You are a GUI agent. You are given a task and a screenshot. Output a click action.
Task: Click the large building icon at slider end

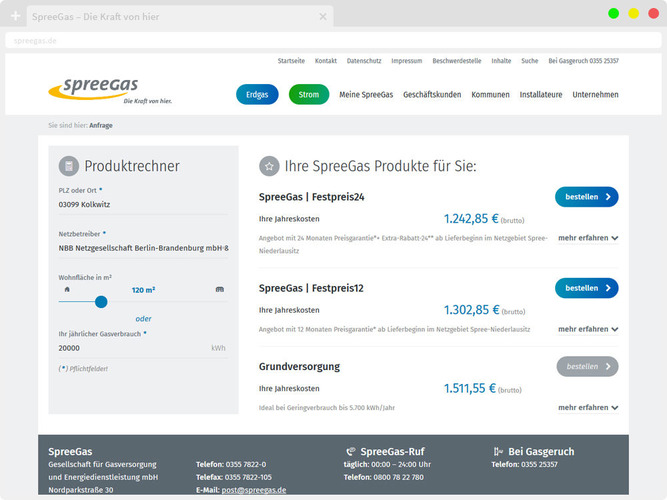pyautogui.click(x=219, y=289)
